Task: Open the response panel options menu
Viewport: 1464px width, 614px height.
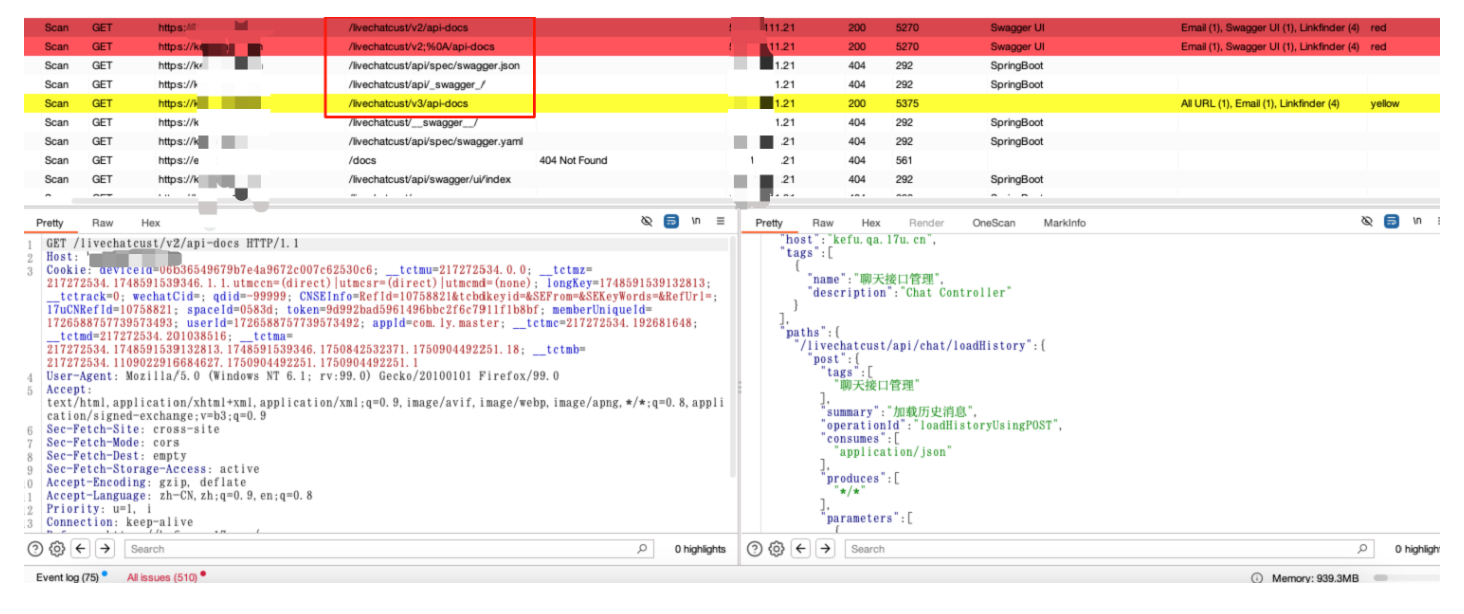Action: 1441,221
